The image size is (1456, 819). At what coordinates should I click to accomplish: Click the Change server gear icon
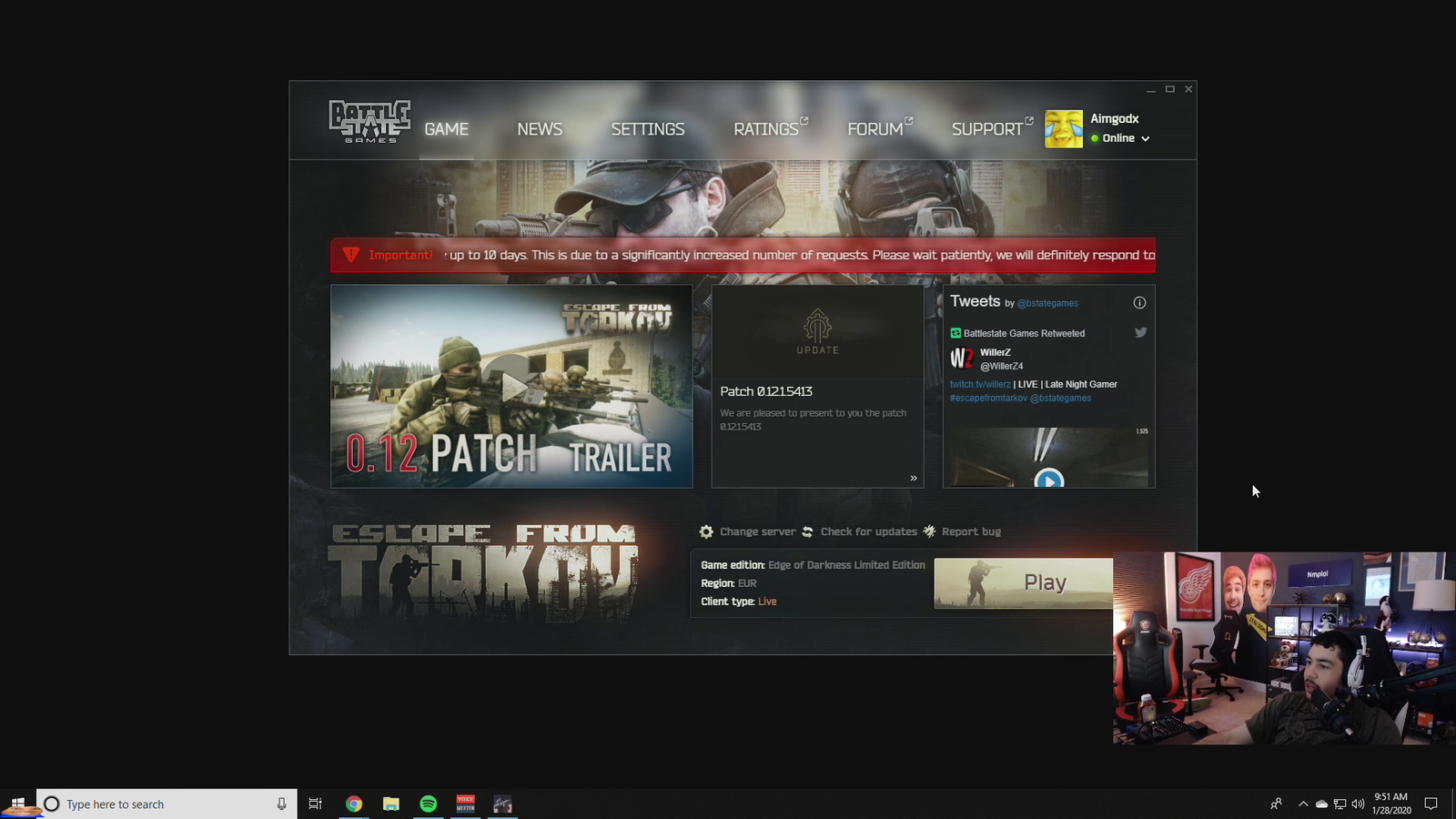(x=706, y=531)
